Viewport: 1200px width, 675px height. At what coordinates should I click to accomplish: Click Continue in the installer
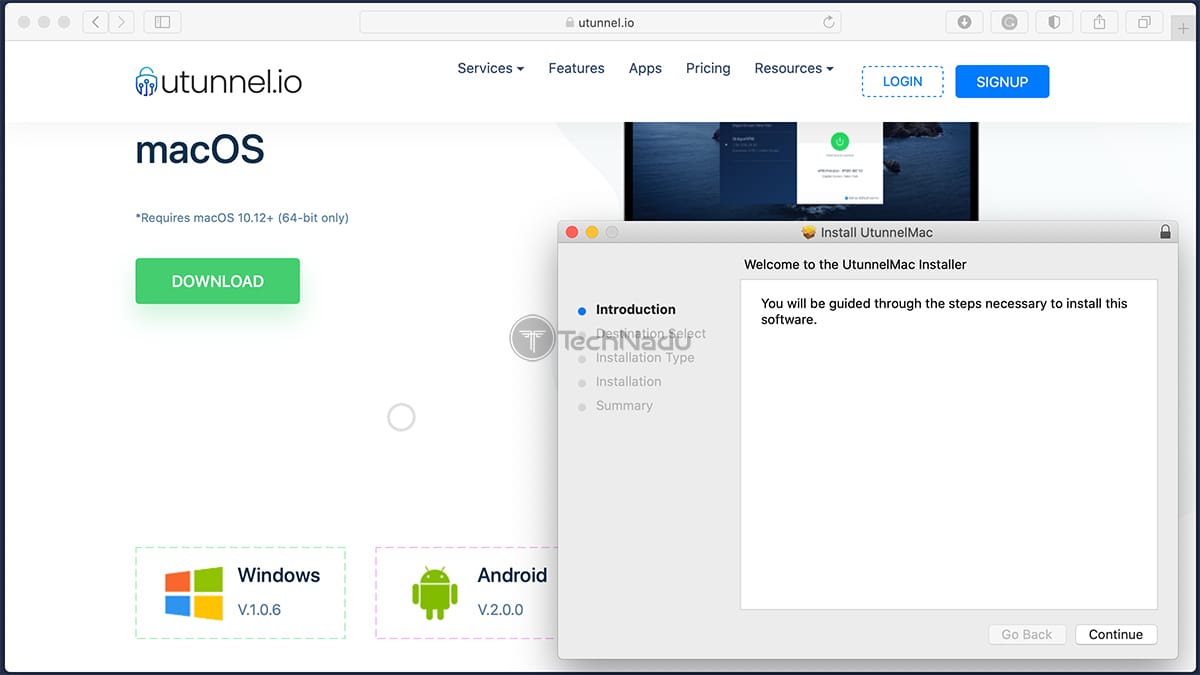[1116, 634]
